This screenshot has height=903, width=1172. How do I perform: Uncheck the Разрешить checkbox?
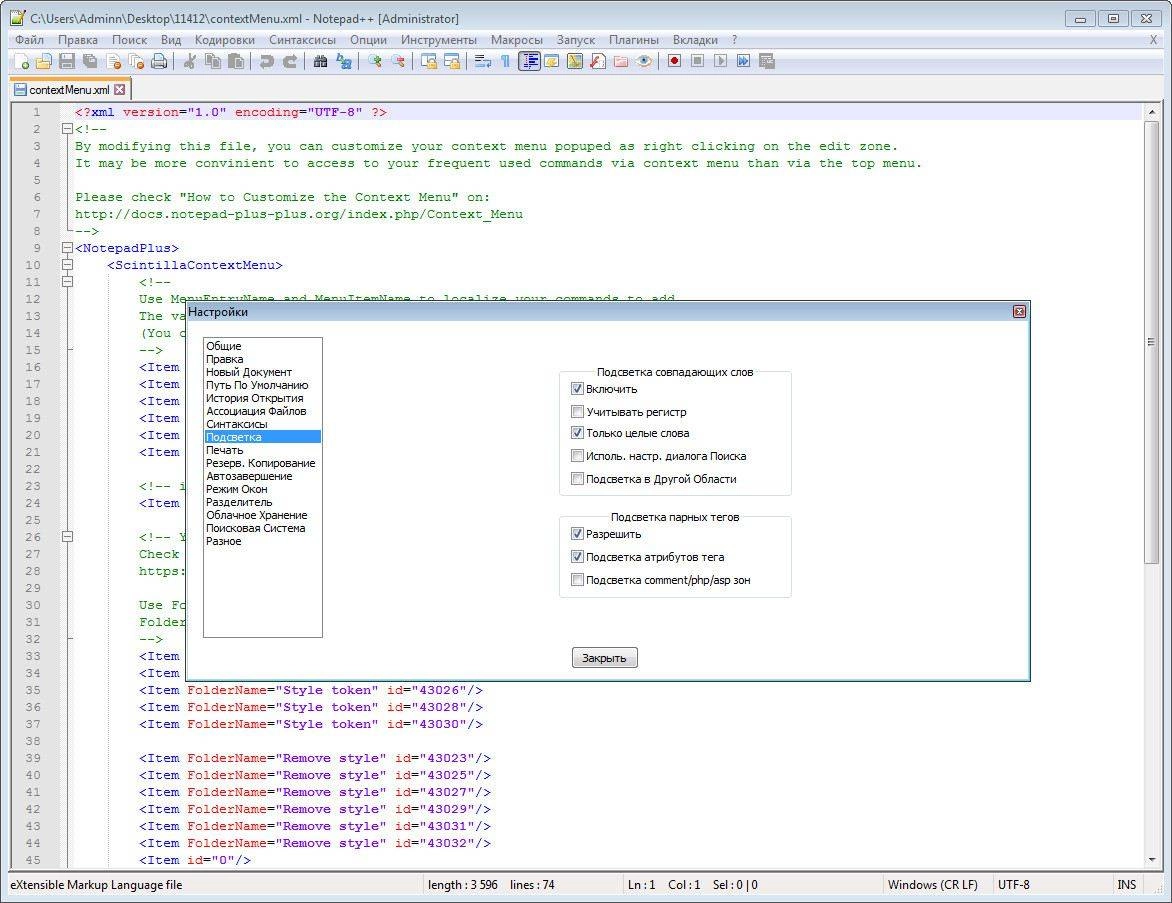point(577,534)
